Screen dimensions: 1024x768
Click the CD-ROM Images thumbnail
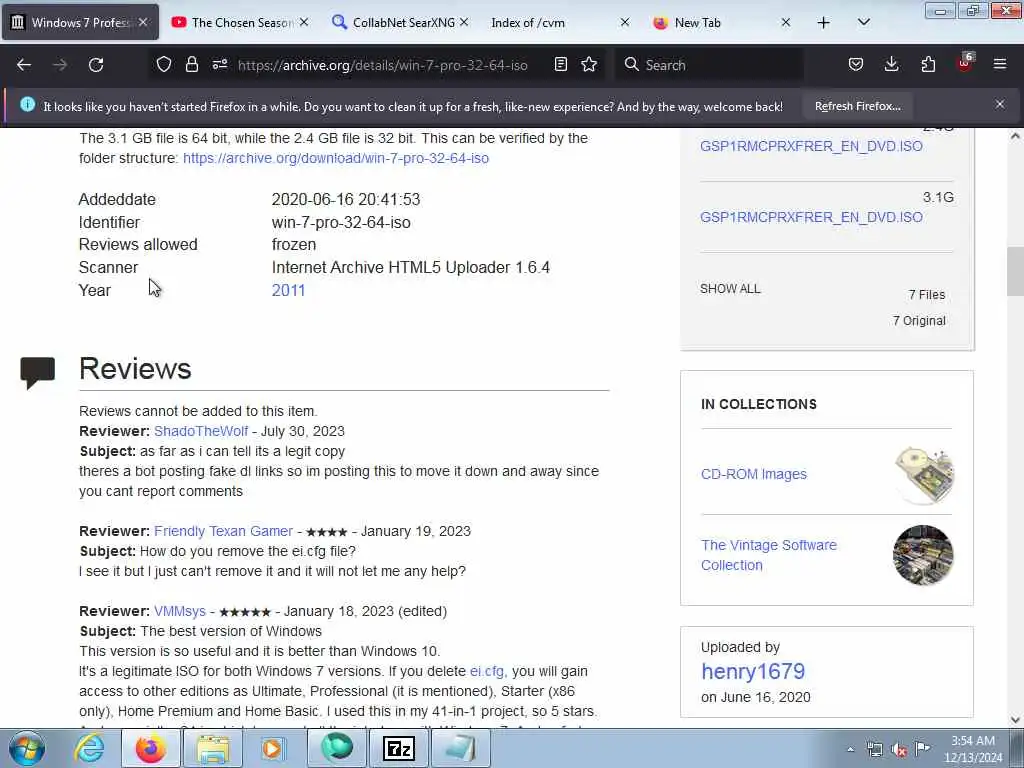[923, 475]
